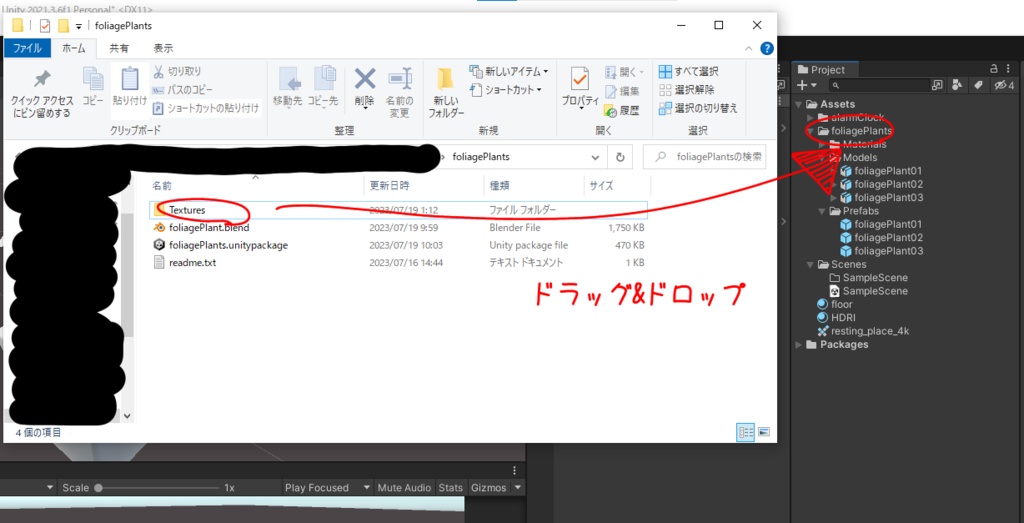Expand the Packages folder arrow
The image size is (1024, 523).
799,345
